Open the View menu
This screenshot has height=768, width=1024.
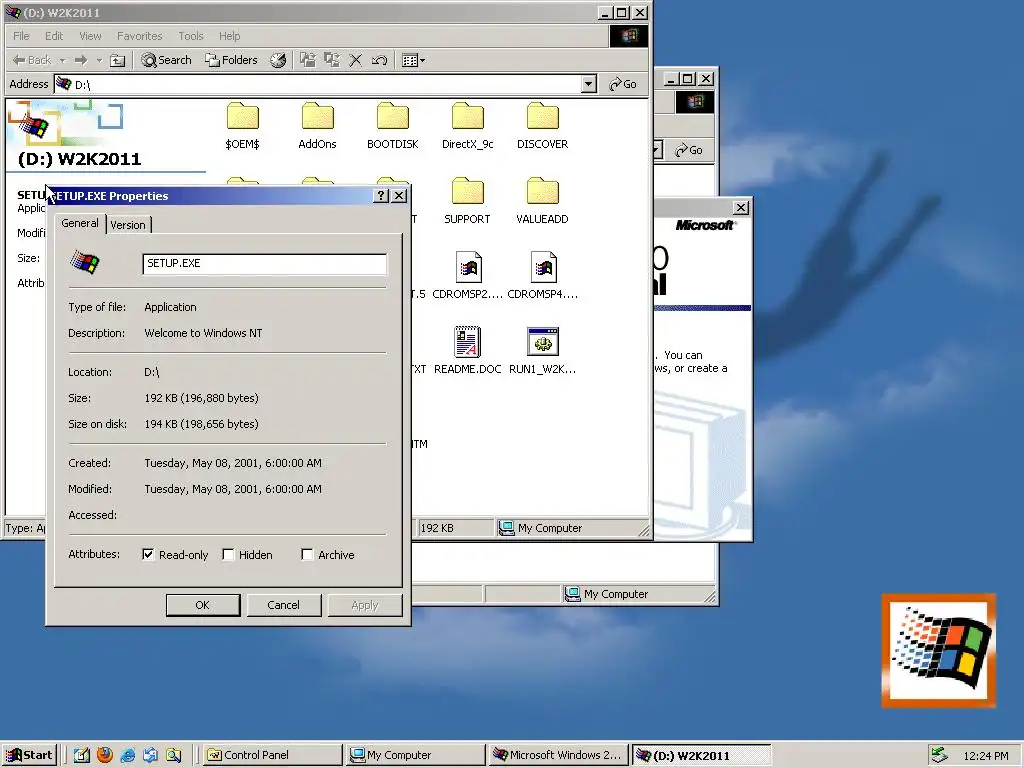click(x=90, y=36)
